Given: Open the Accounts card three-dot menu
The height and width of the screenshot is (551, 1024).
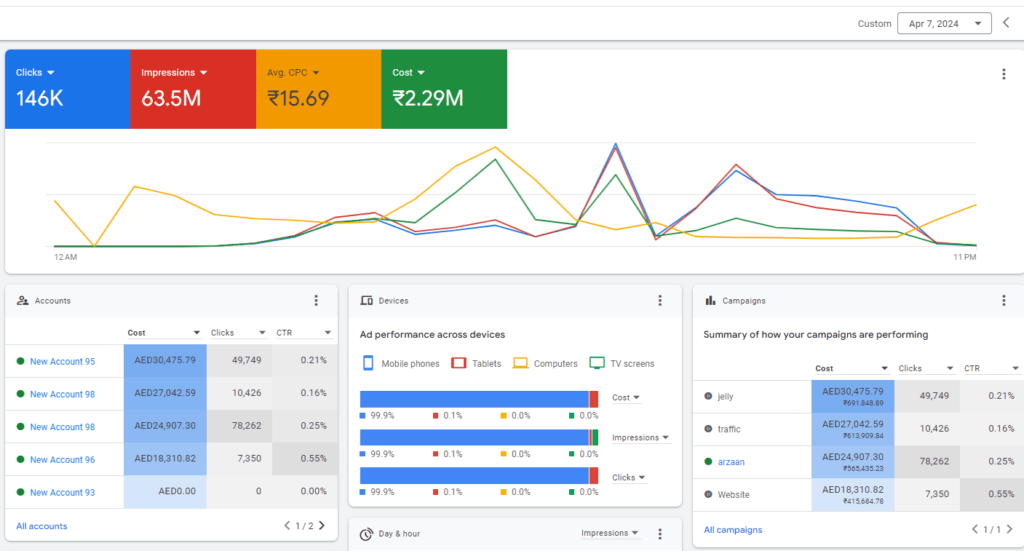Looking at the screenshot, I should coord(316,300).
